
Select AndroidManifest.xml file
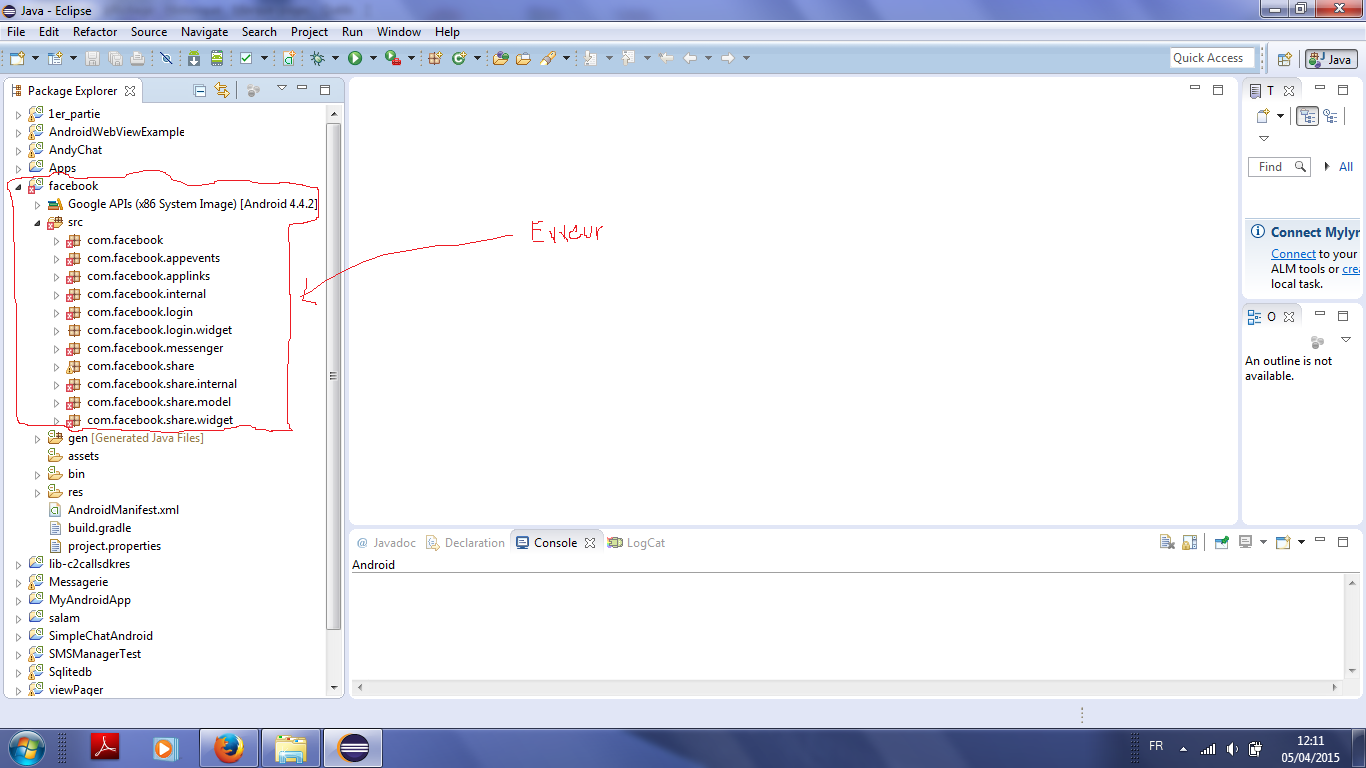click(x=114, y=510)
